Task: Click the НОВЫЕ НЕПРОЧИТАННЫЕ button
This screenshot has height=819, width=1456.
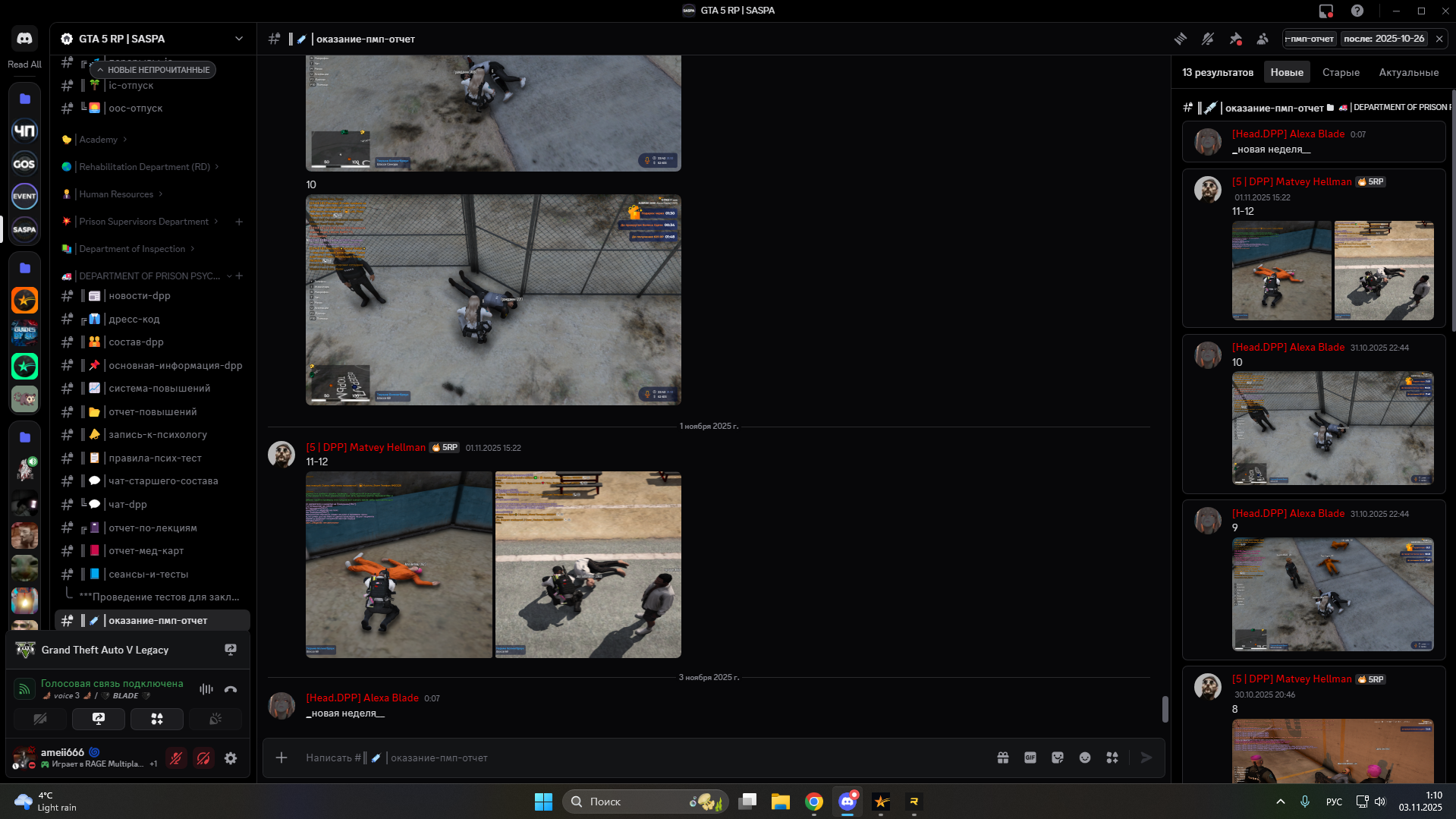Action: pos(153,70)
